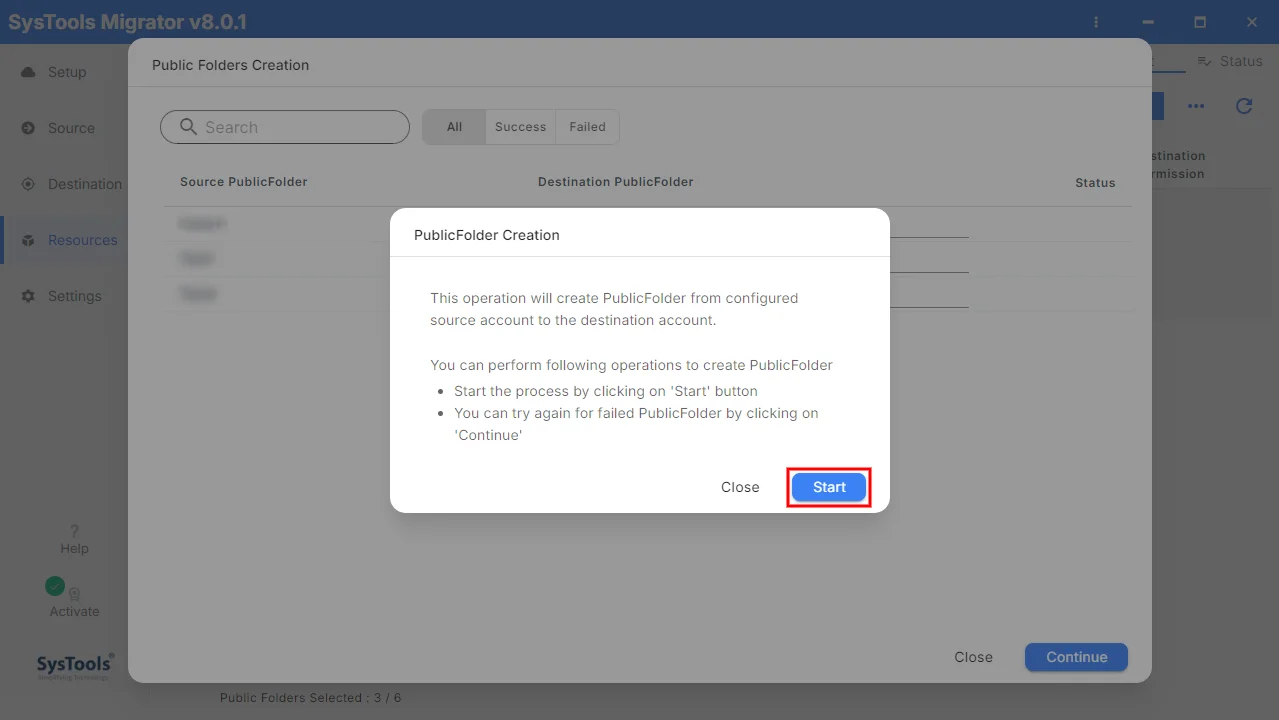The image size is (1279, 720).
Task: Click the Status column header
Action: 1095,183
